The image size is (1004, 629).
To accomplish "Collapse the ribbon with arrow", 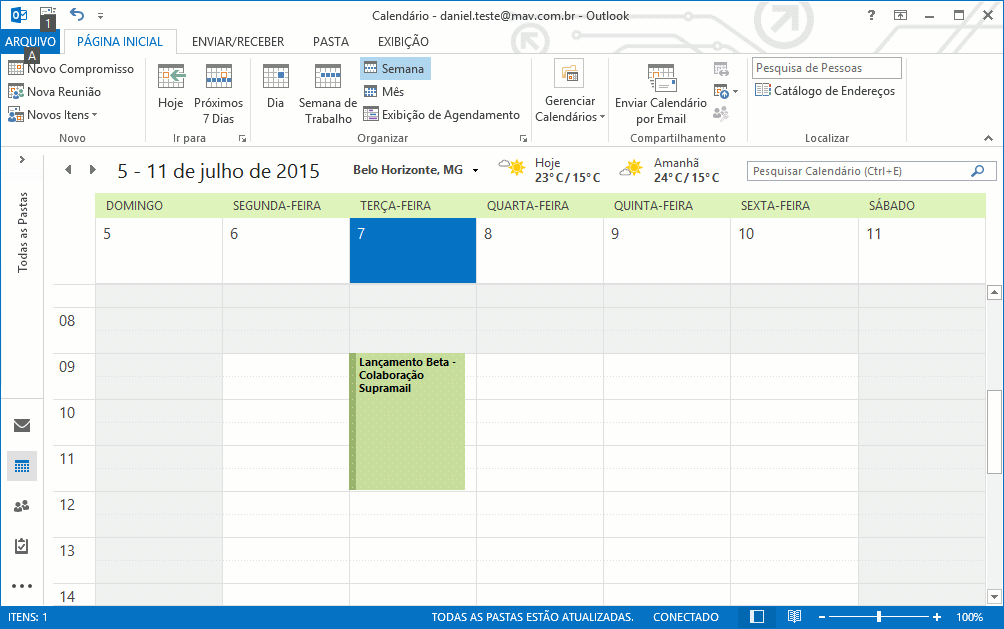I will (988, 138).
